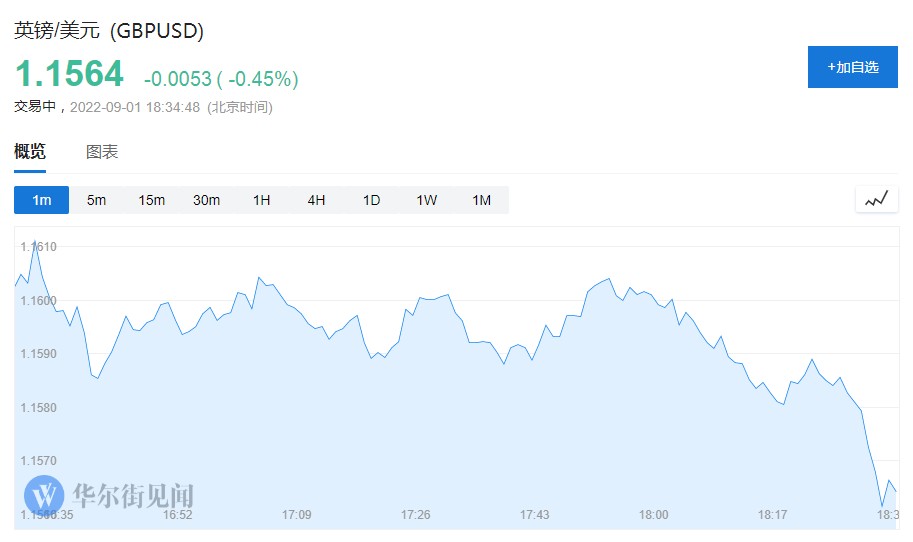Image resolution: width=913 pixels, height=542 pixels.
Task: Switch to the 概览 overview tab
Action: point(30,152)
